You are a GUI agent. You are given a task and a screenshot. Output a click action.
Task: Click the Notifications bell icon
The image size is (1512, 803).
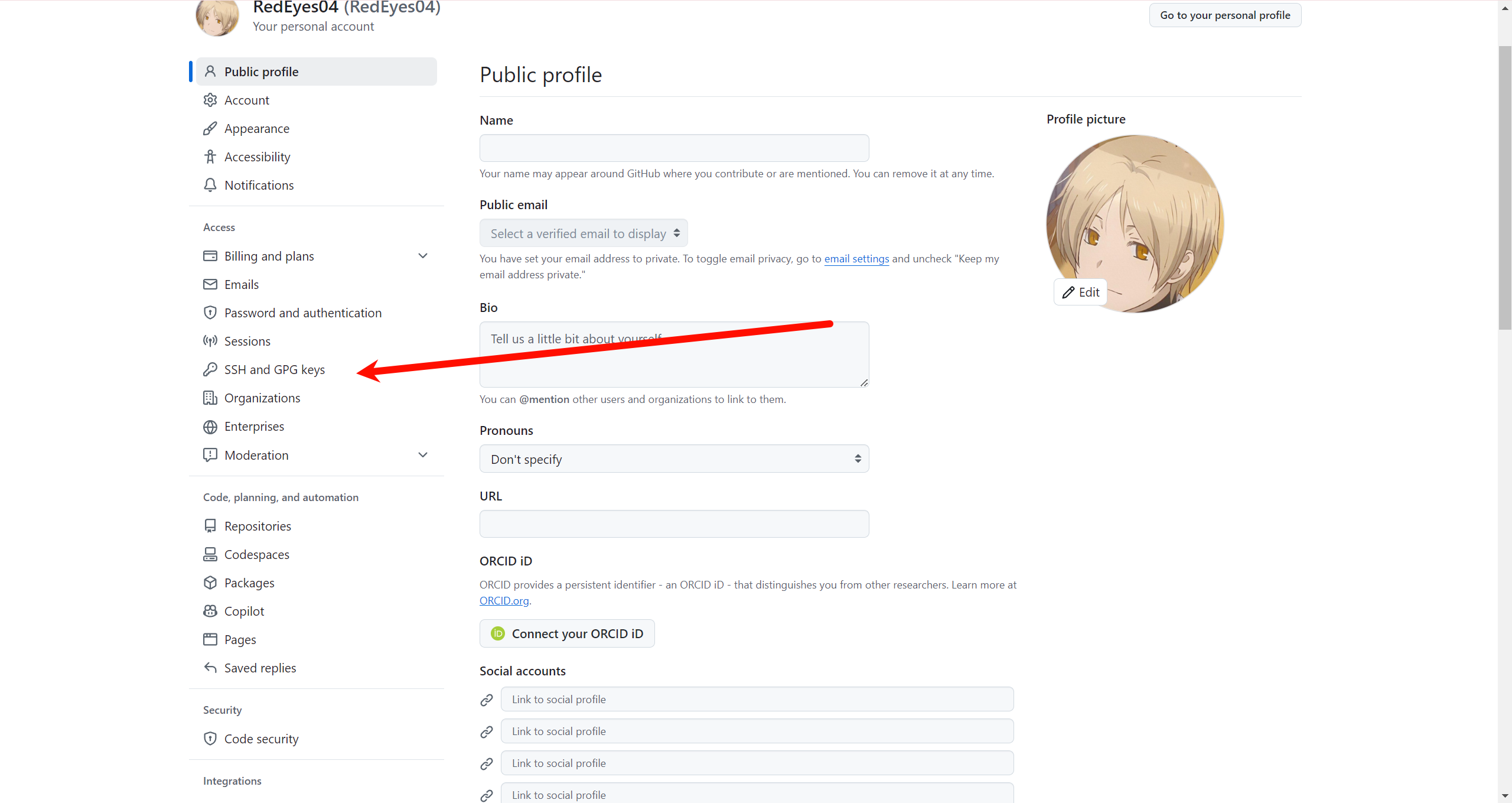210,185
